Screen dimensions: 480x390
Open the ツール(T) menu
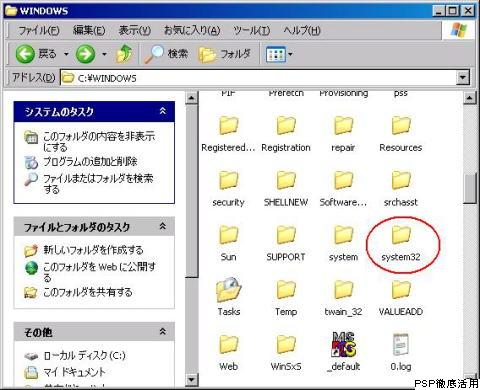pos(251,31)
